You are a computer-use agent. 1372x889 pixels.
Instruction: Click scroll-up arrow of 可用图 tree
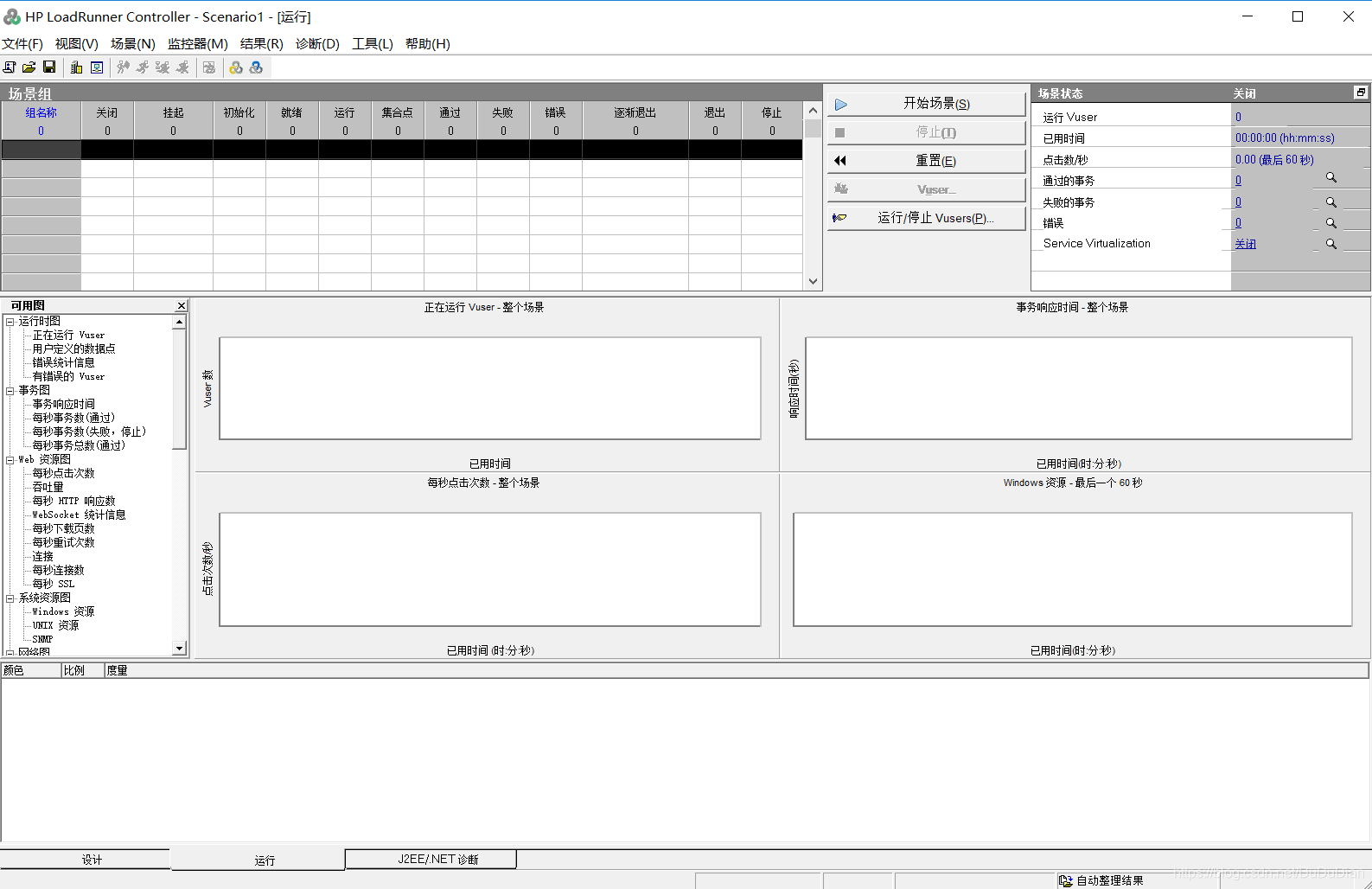click(x=179, y=322)
